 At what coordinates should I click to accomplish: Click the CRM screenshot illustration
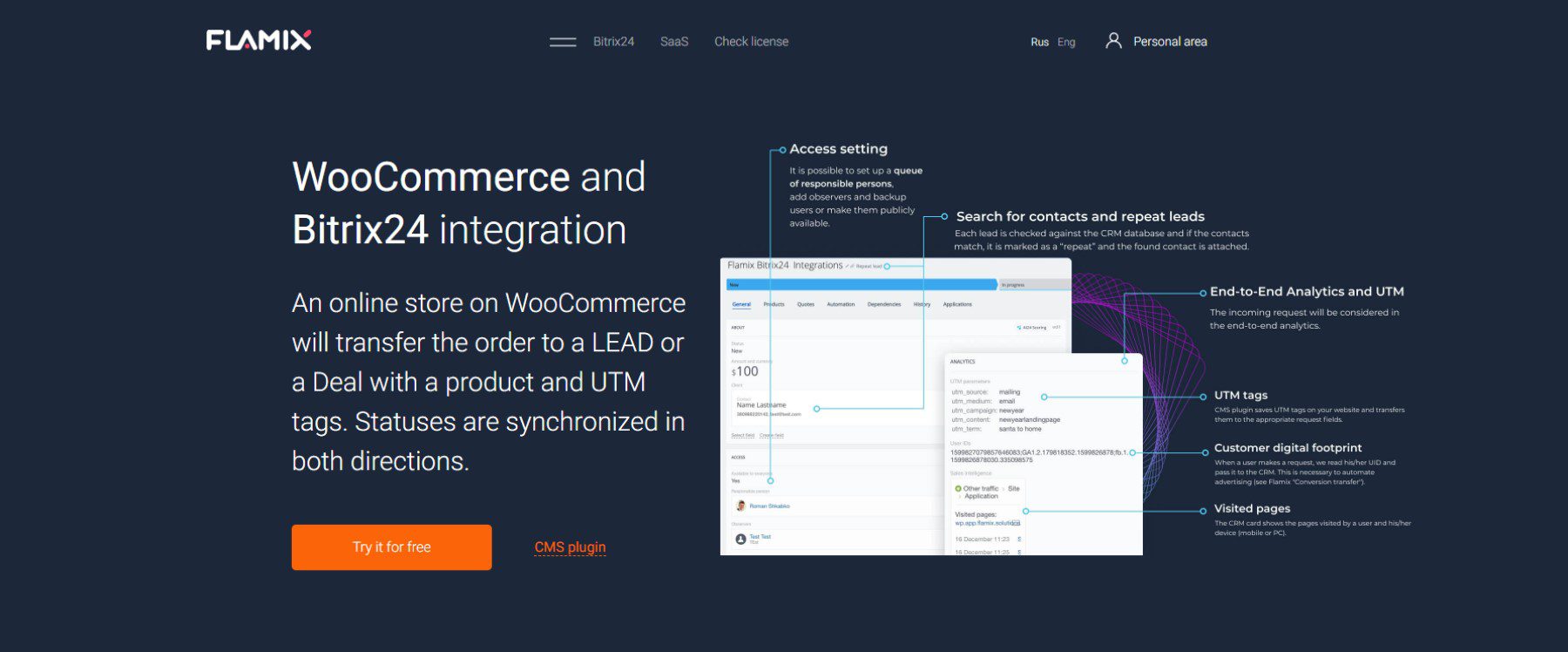pos(931,406)
